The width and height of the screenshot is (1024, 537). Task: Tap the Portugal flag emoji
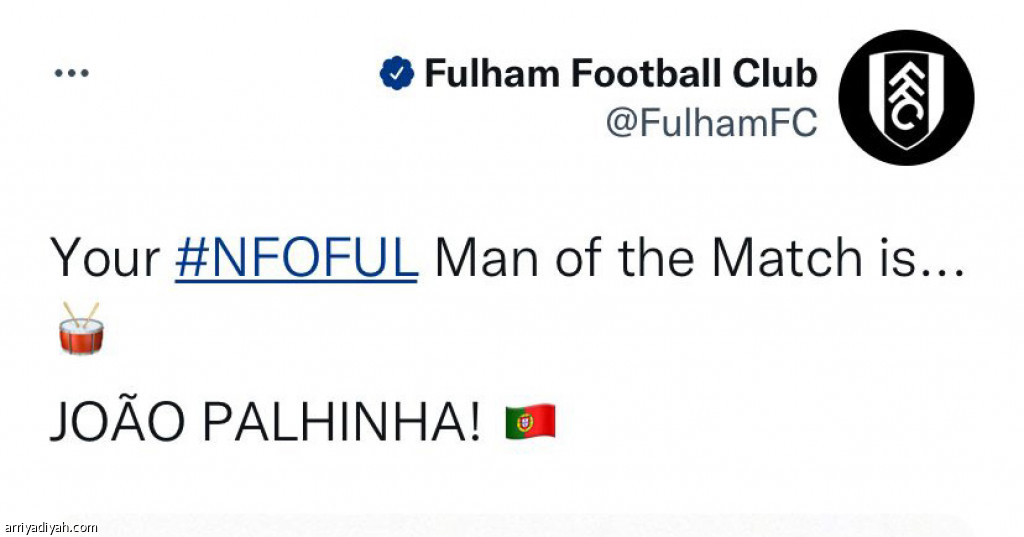[x=530, y=421]
